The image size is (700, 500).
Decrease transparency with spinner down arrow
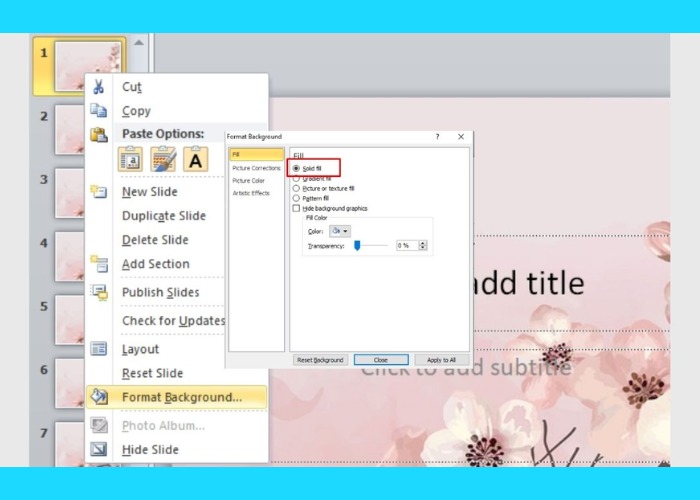[423, 248]
